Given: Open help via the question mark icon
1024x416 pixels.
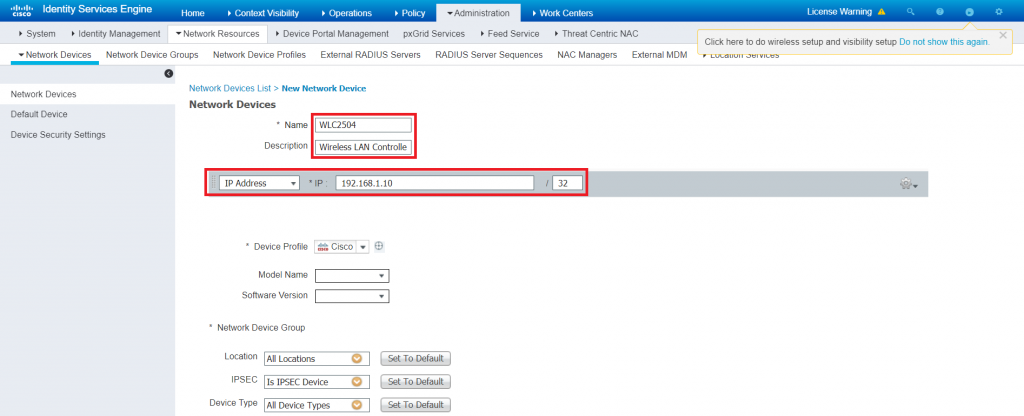Looking at the screenshot, I should tap(939, 13).
